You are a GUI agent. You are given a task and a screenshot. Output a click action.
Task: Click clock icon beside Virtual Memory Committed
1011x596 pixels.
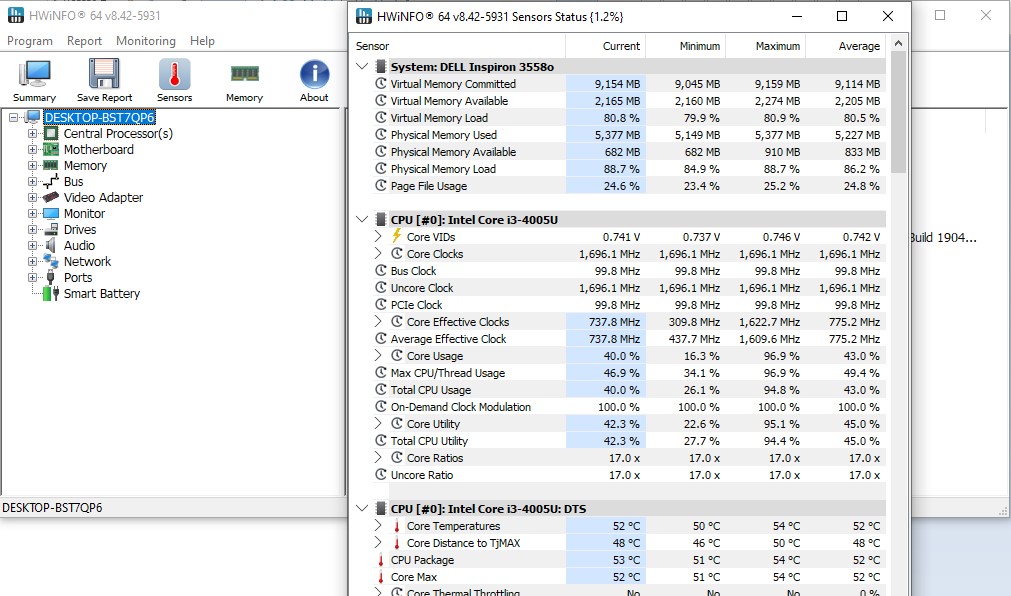[x=380, y=84]
